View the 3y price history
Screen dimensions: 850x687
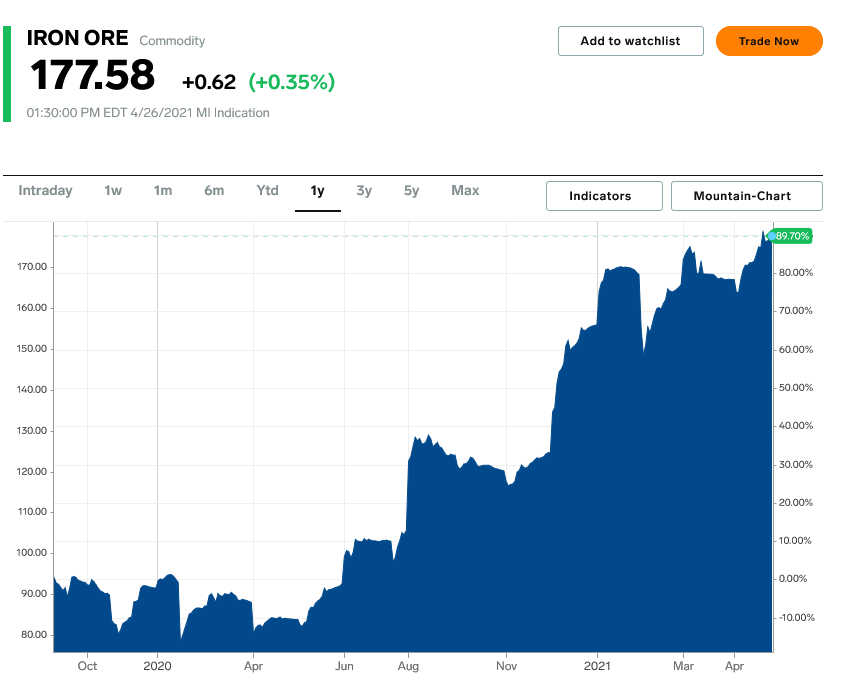click(x=364, y=190)
